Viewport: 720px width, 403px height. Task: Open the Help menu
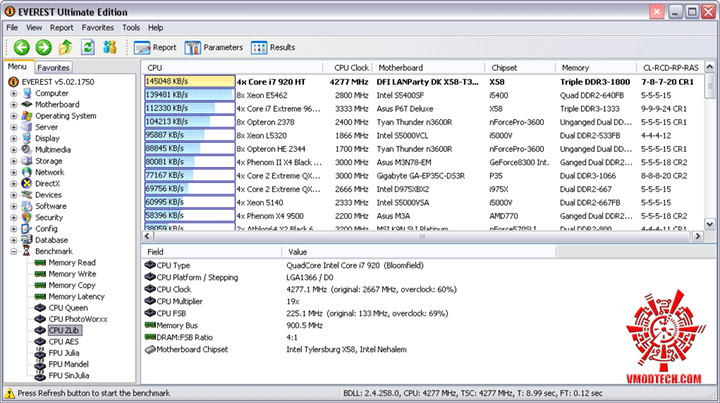156,28
